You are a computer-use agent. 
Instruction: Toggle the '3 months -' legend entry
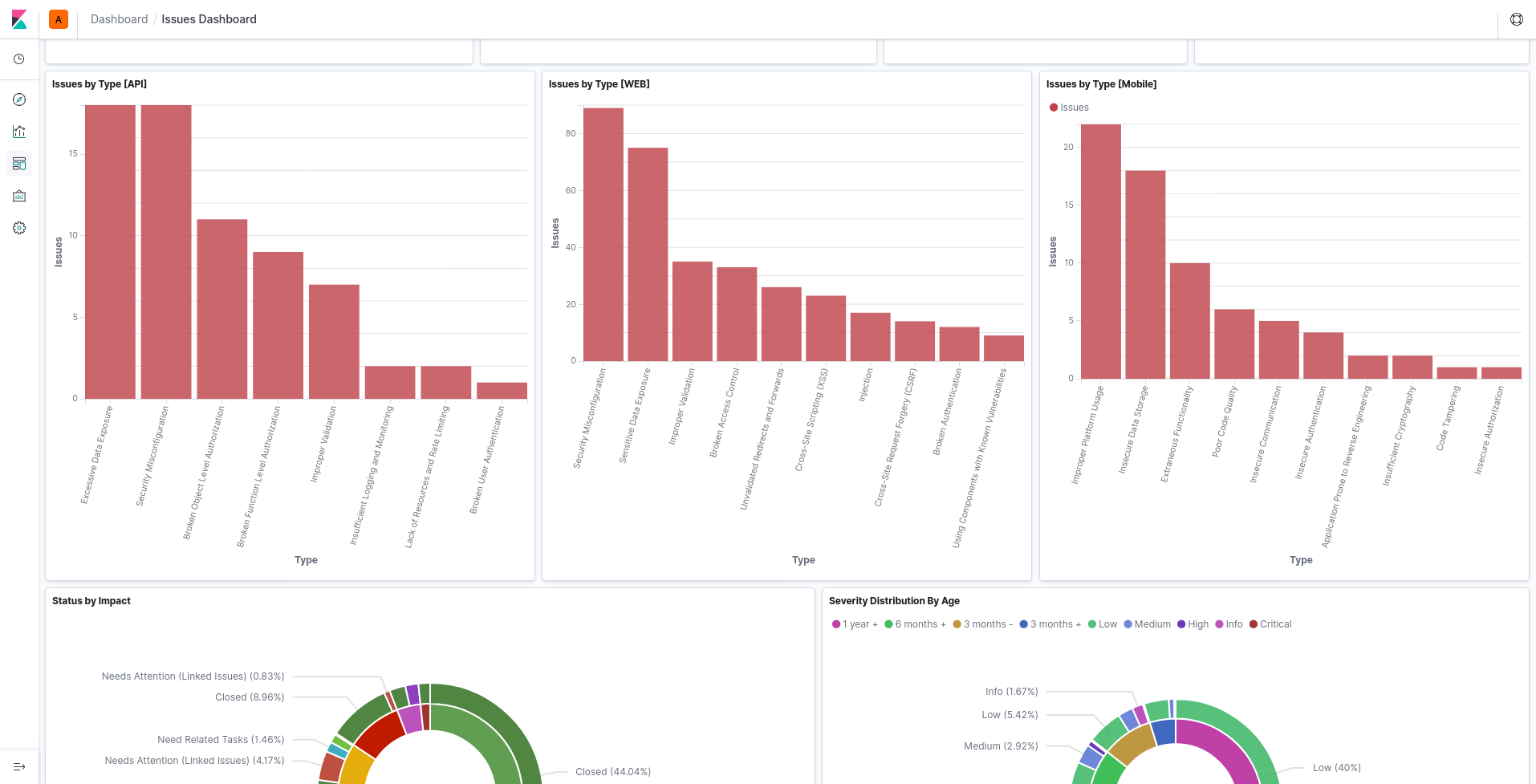click(982, 624)
